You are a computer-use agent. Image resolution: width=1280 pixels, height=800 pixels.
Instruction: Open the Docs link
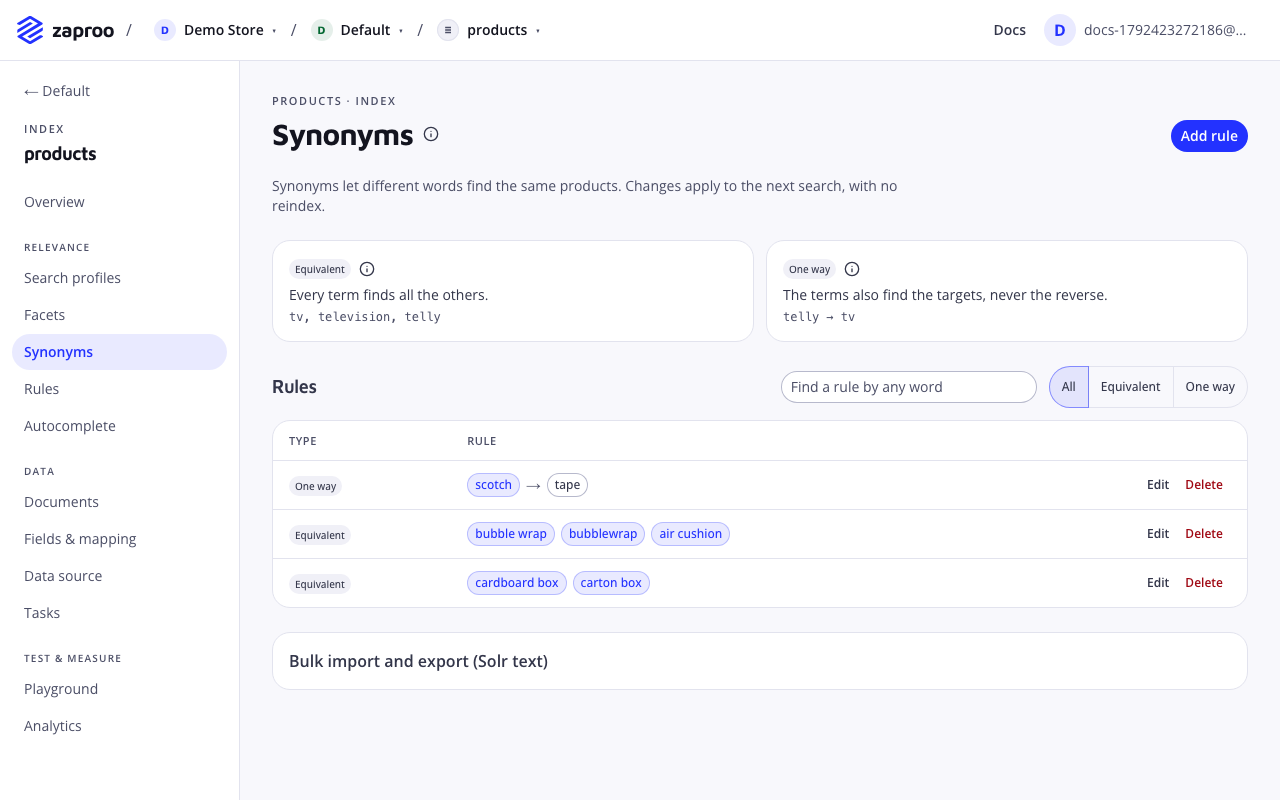(x=1010, y=30)
